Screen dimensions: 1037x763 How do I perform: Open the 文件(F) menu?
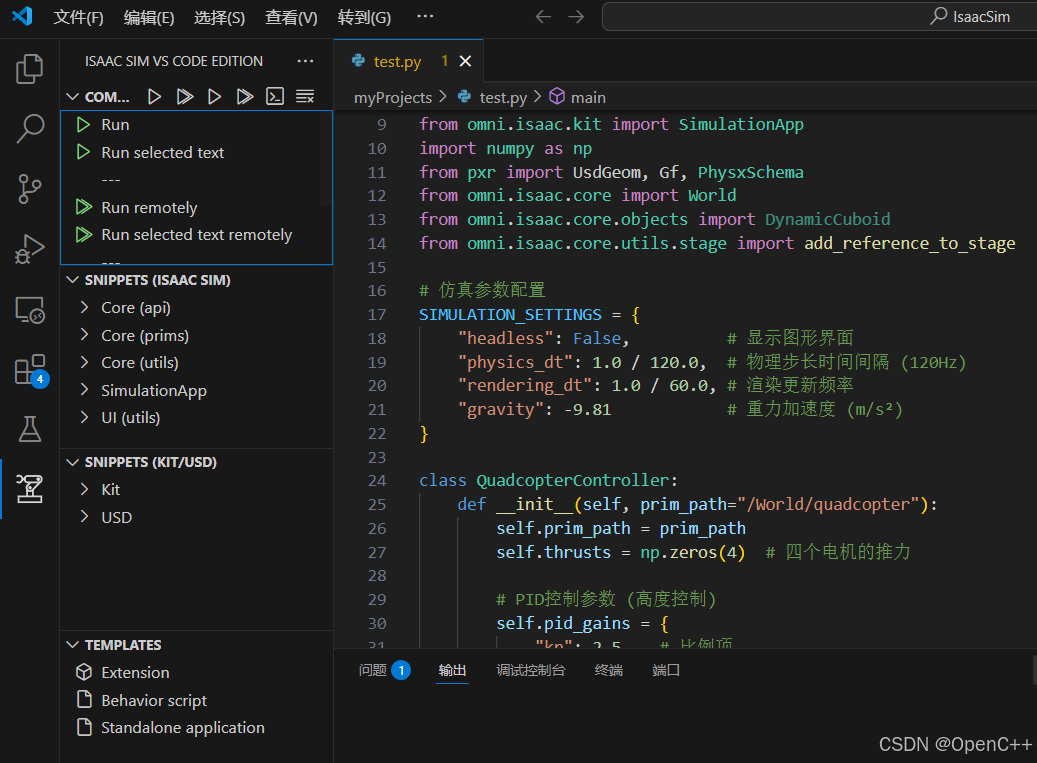click(x=78, y=17)
